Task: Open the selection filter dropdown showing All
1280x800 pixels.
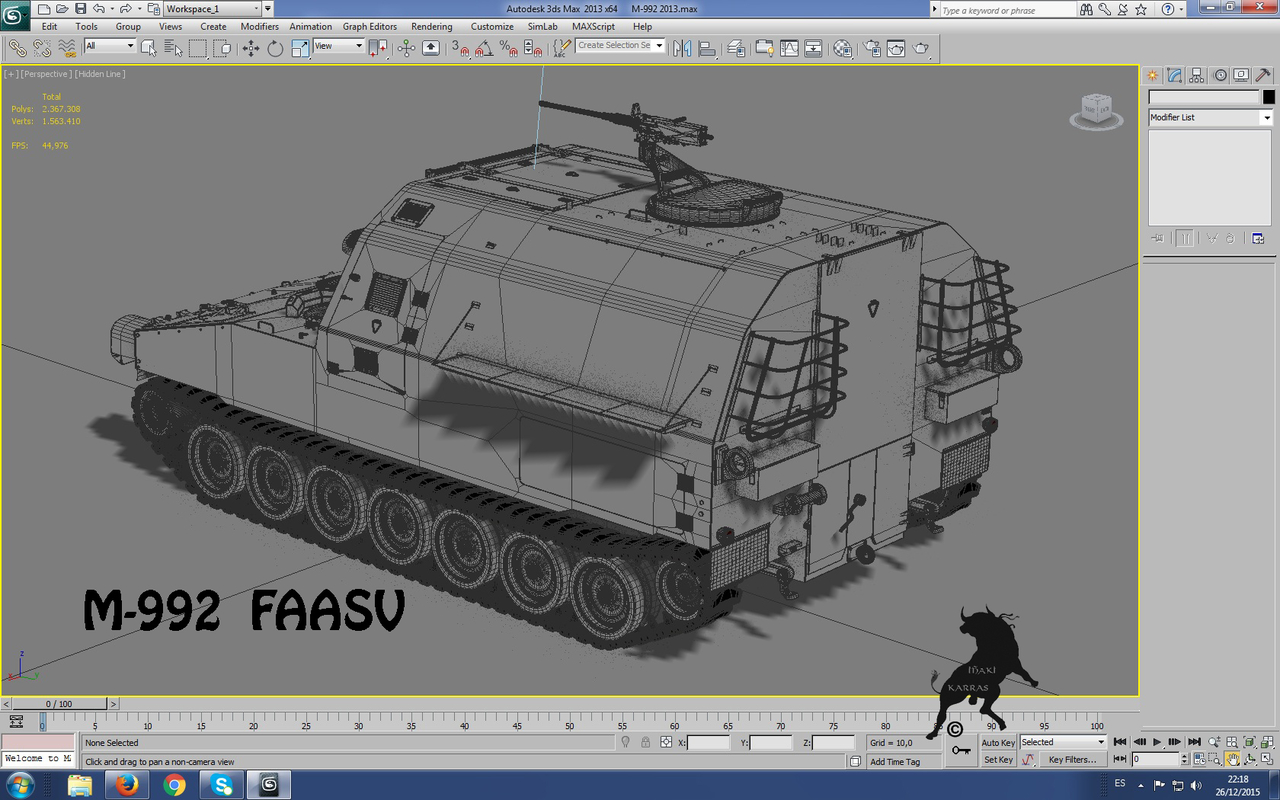Action: [x=111, y=47]
